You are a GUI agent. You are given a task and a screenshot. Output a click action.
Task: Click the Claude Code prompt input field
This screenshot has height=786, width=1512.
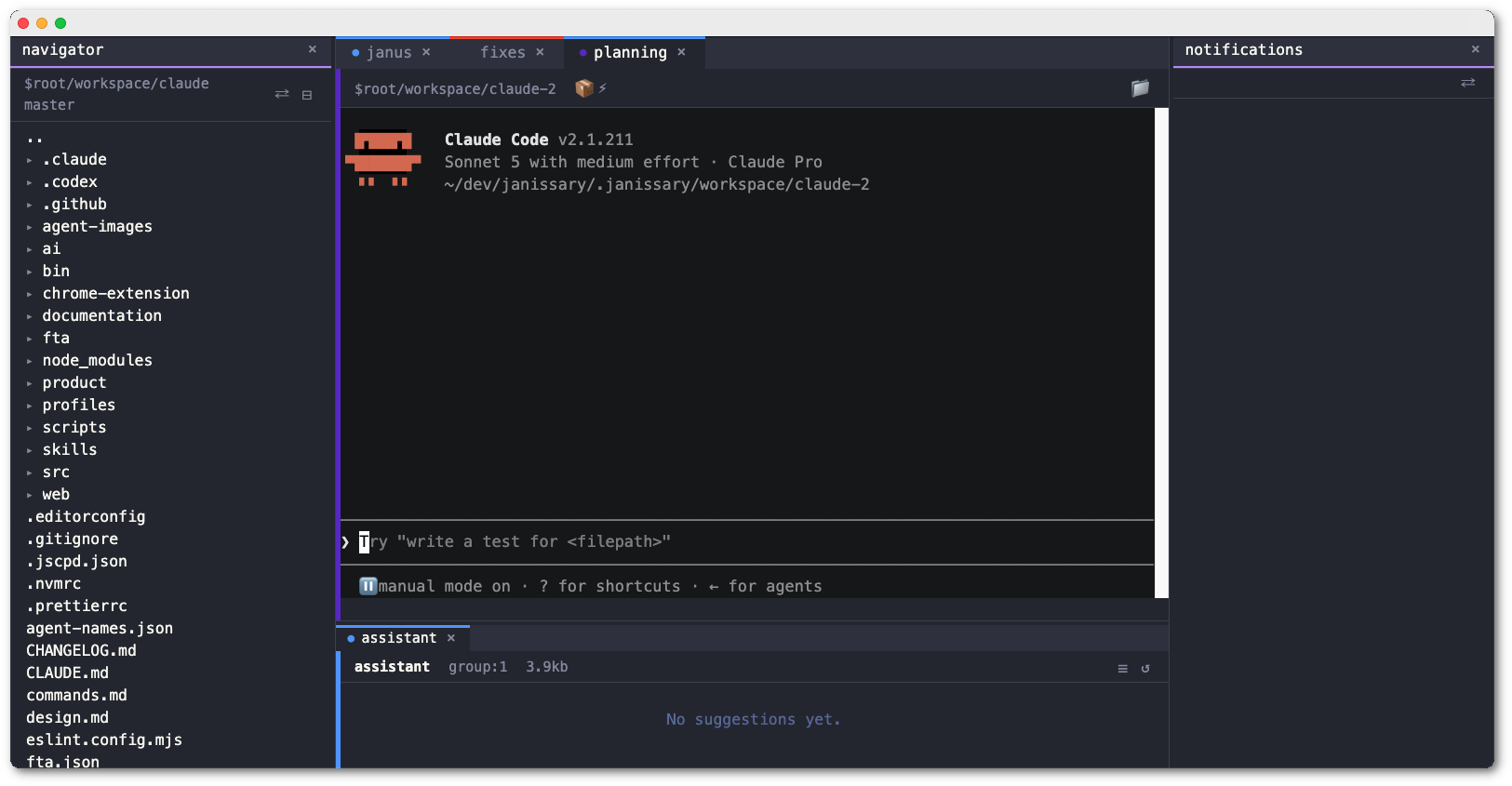pos(747,542)
